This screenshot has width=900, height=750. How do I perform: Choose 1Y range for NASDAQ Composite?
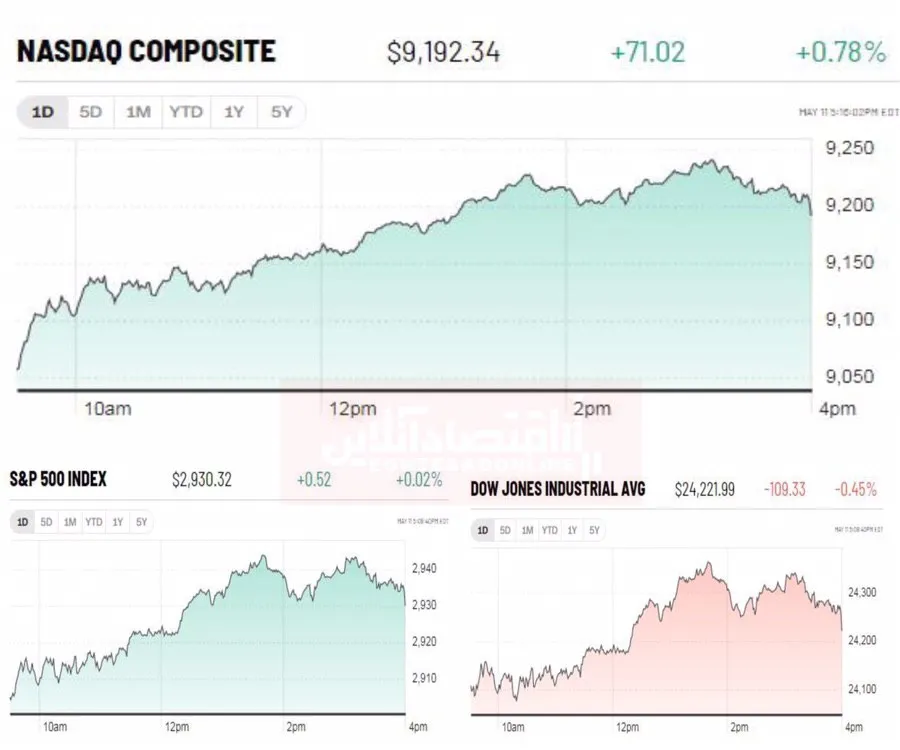pos(234,112)
